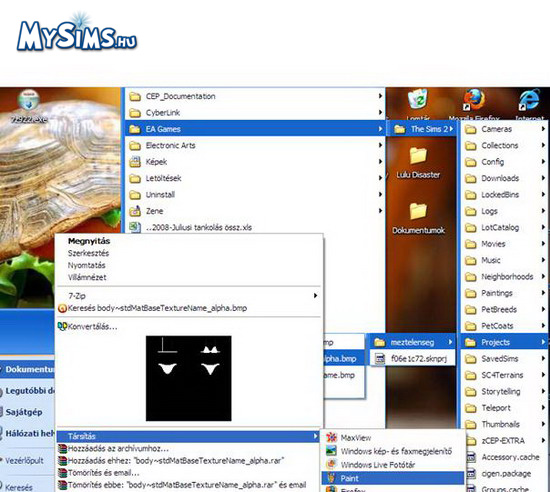This screenshot has height=492, width=550.
Task: Click the Windows Live Fotótár icon
Action: tap(331, 464)
